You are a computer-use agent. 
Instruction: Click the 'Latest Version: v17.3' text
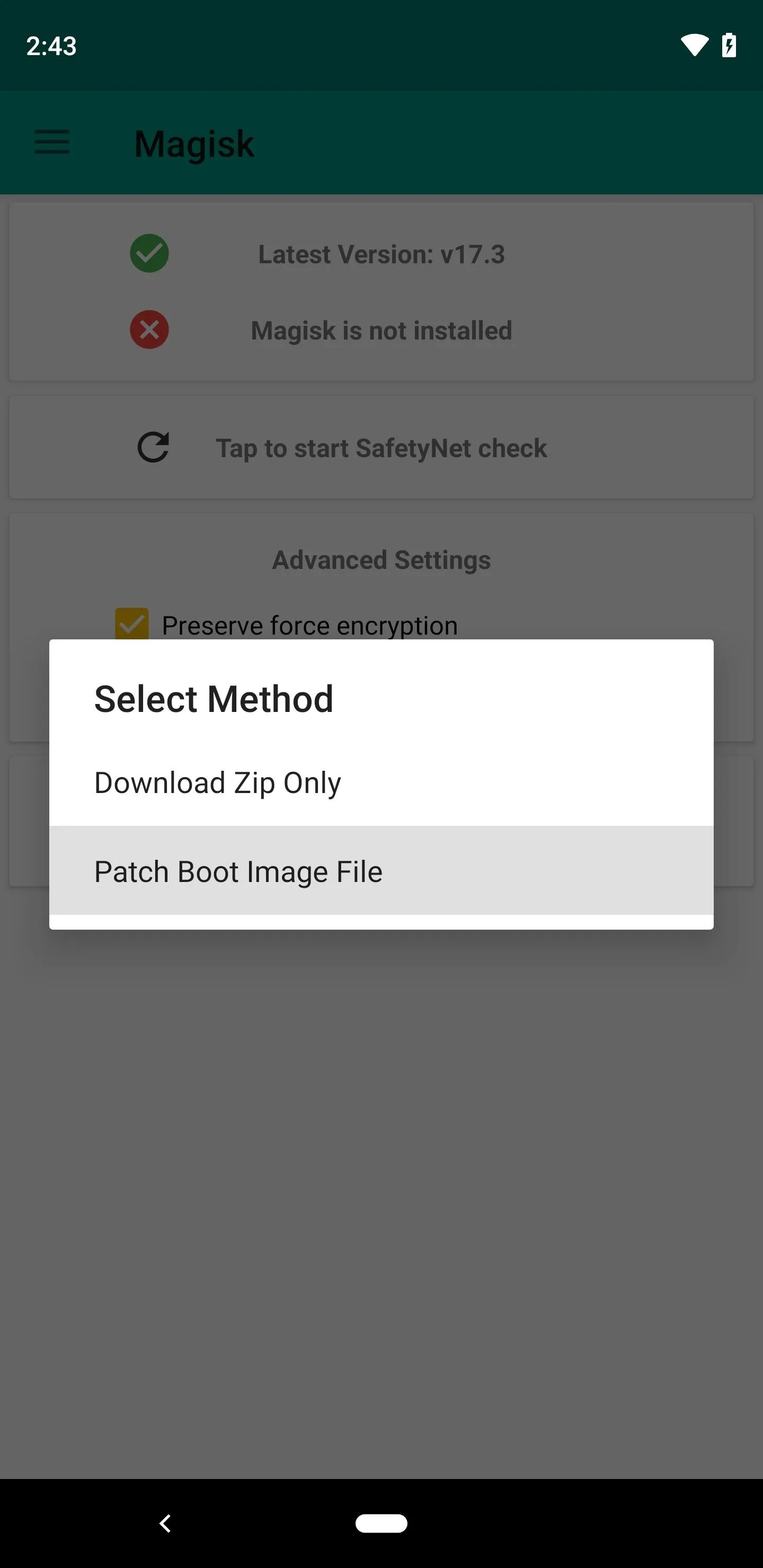pyautogui.click(x=381, y=254)
